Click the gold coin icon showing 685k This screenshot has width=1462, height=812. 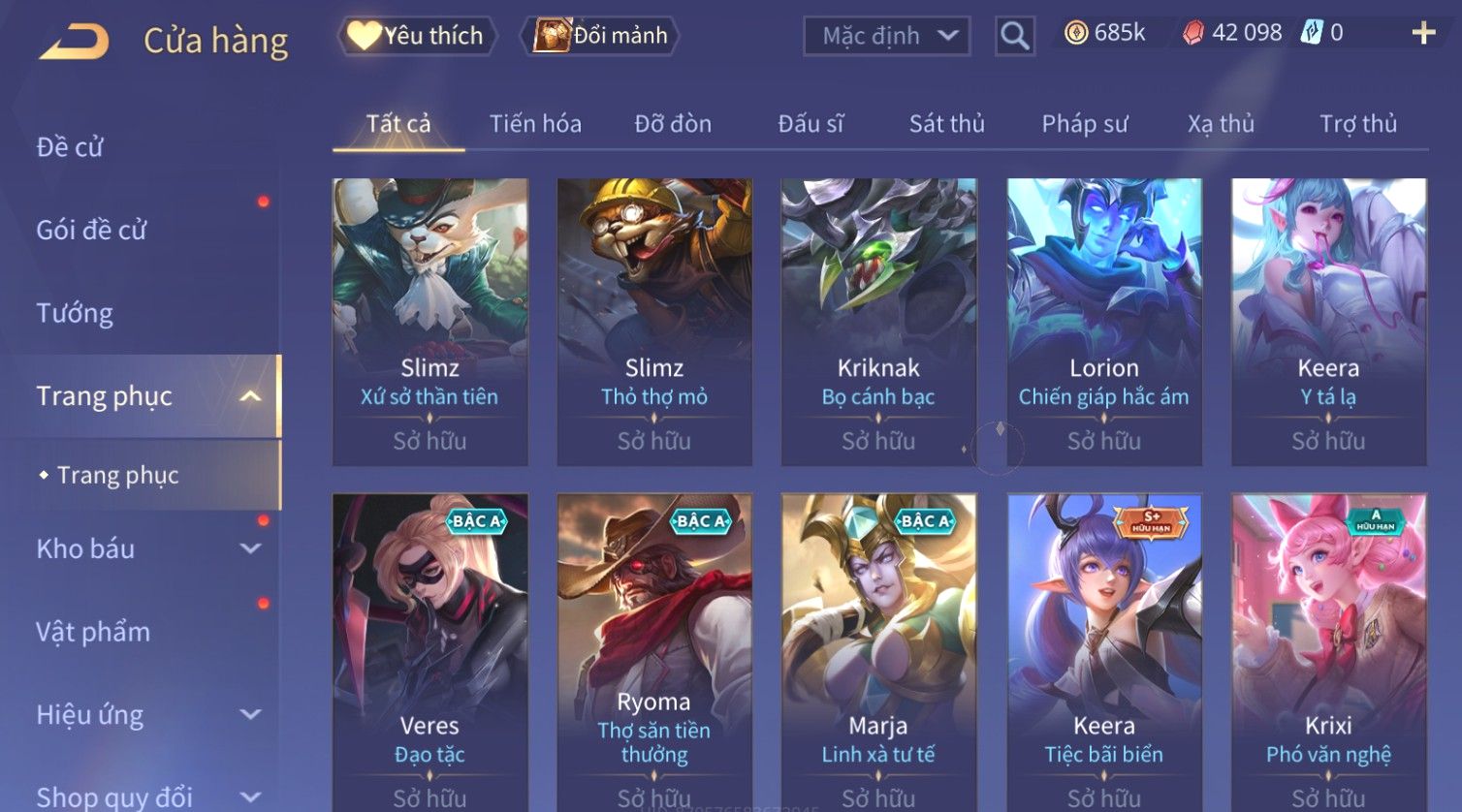point(1075,33)
